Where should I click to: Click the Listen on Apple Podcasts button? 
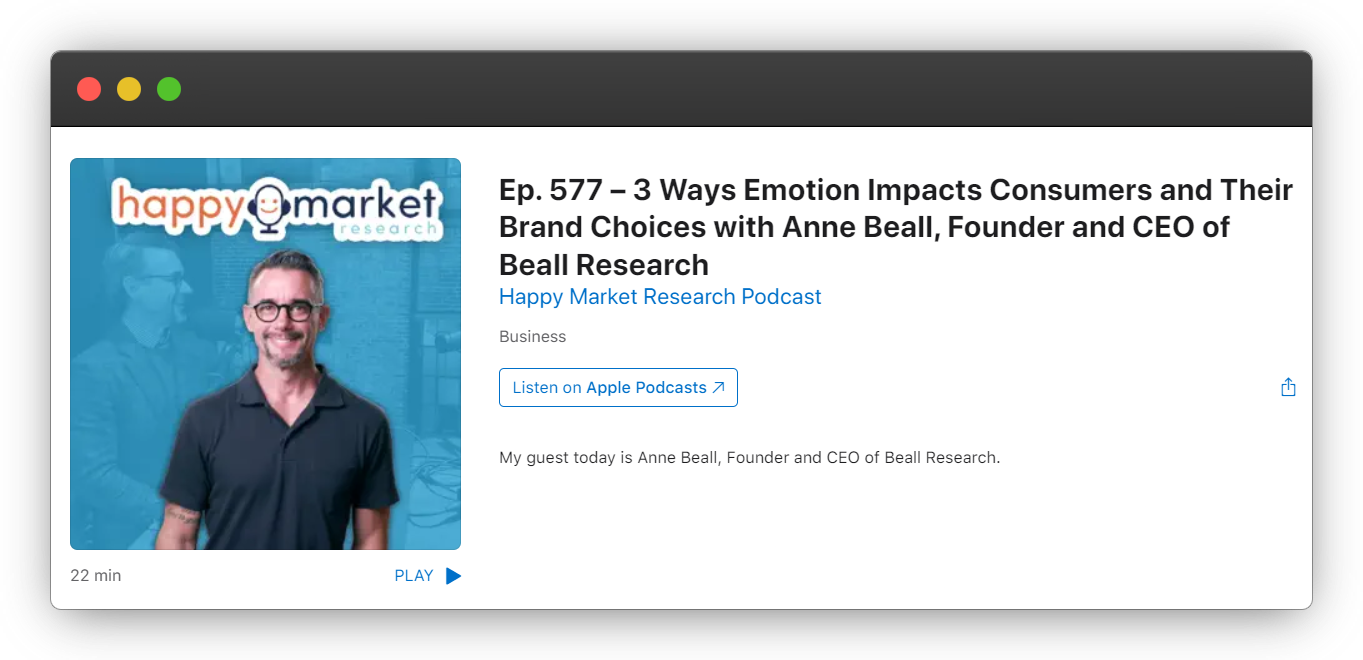(x=618, y=387)
